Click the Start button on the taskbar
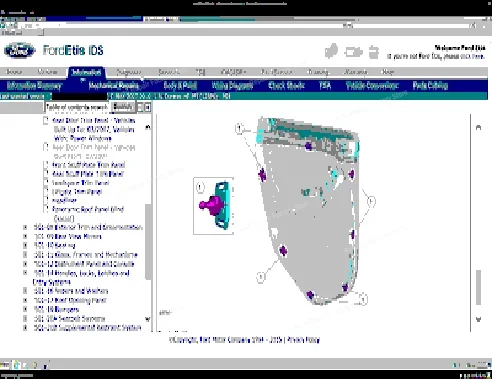492x379 pixels. (5, 365)
